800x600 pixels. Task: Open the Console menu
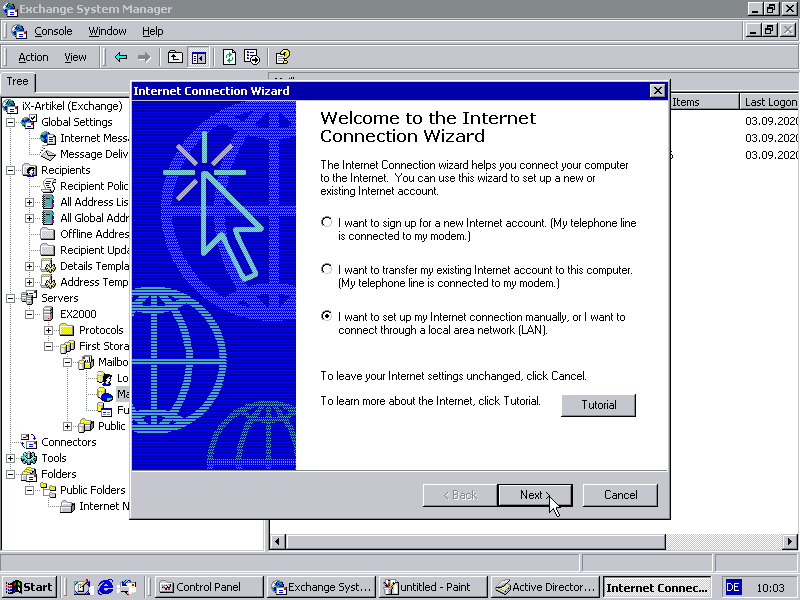pyautogui.click(x=53, y=31)
